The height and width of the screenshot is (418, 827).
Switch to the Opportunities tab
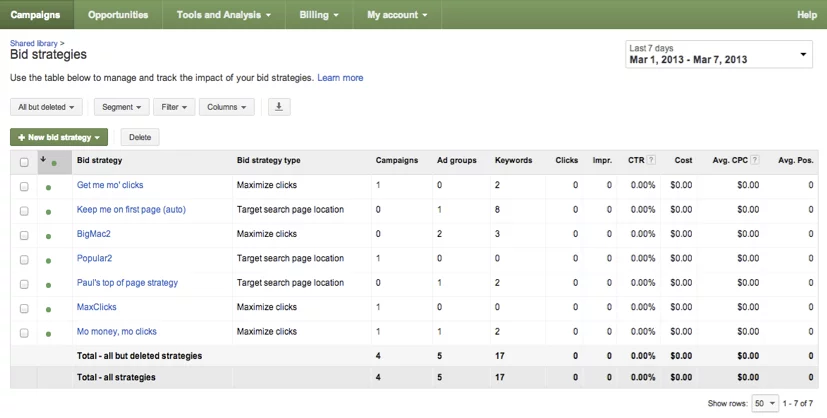click(x=118, y=15)
